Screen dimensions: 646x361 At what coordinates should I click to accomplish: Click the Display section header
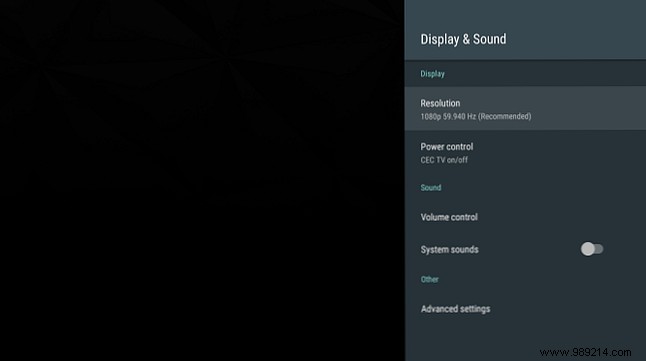[x=432, y=74]
